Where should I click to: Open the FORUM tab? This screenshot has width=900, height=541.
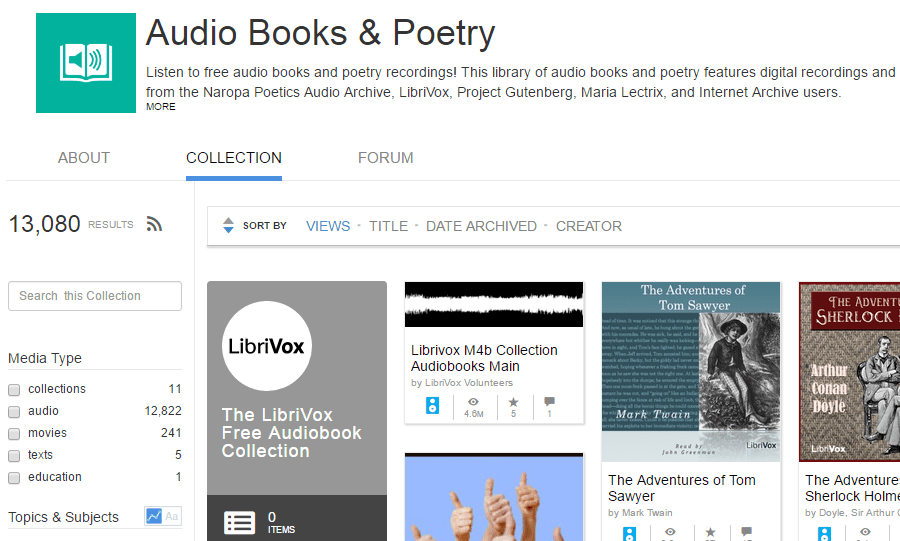(x=385, y=158)
